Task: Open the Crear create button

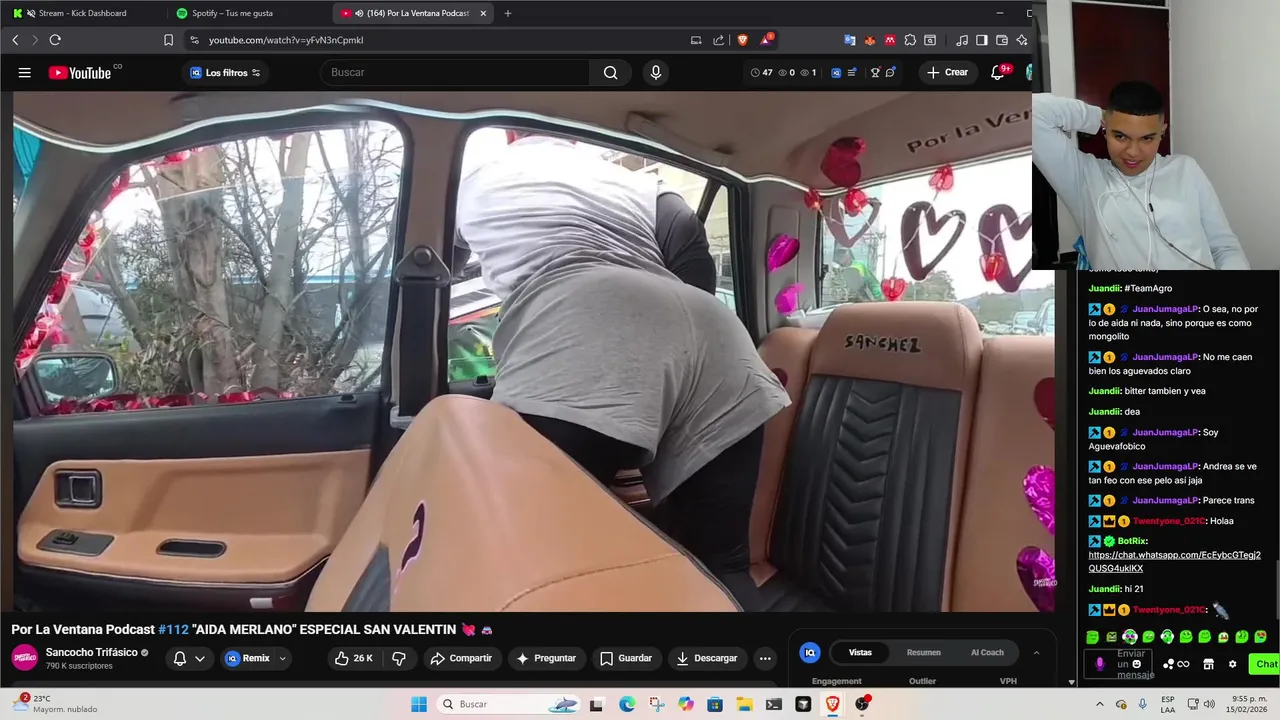Action: [x=947, y=72]
